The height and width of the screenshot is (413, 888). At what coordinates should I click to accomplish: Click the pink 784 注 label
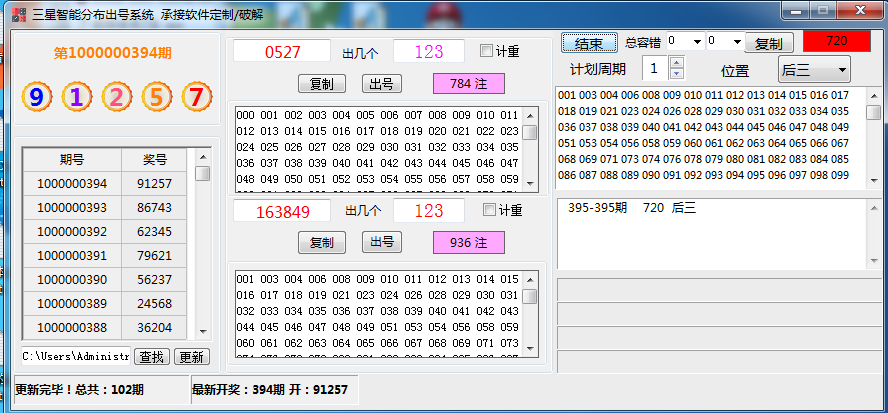pos(468,83)
